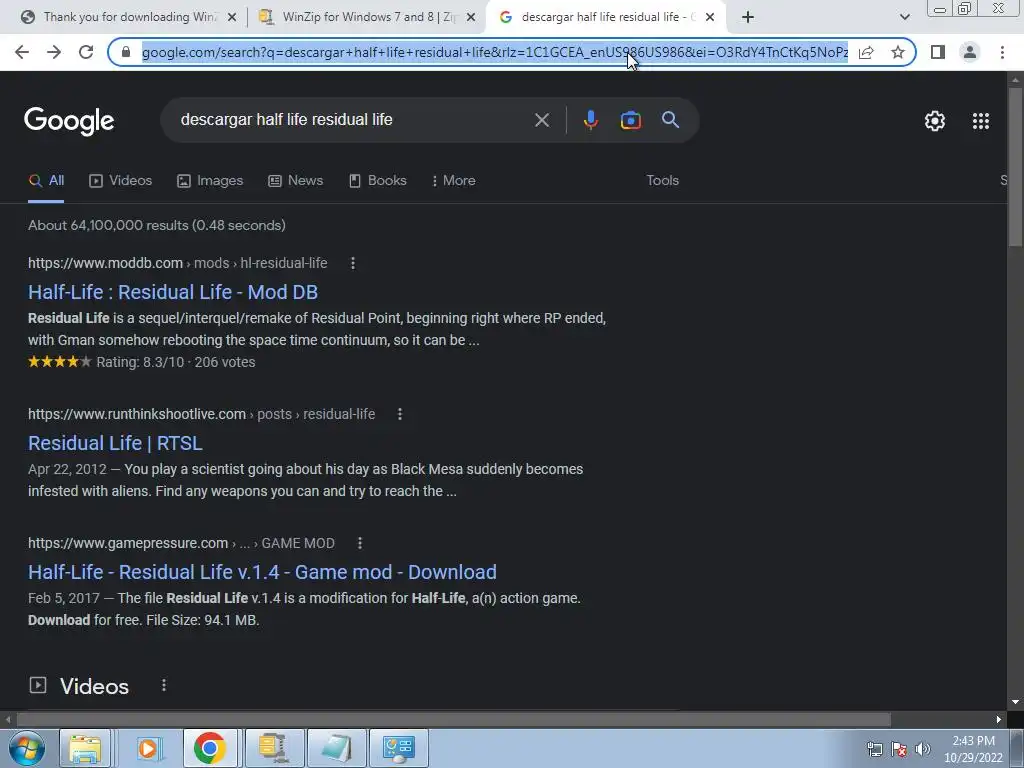Open options for the gamepressure.com result
The image size is (1024, 768).
click(x=360, y=543)
